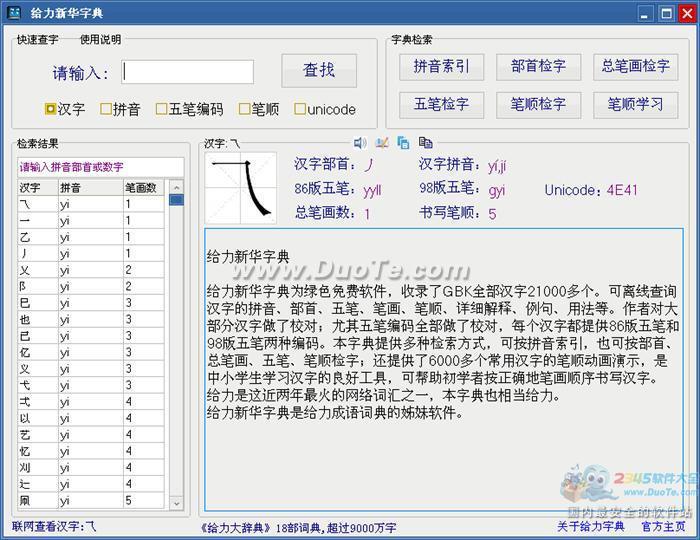Select the 笔顺 search option
The width and height of the screenshot is (700, 540).
click(259, 109)
